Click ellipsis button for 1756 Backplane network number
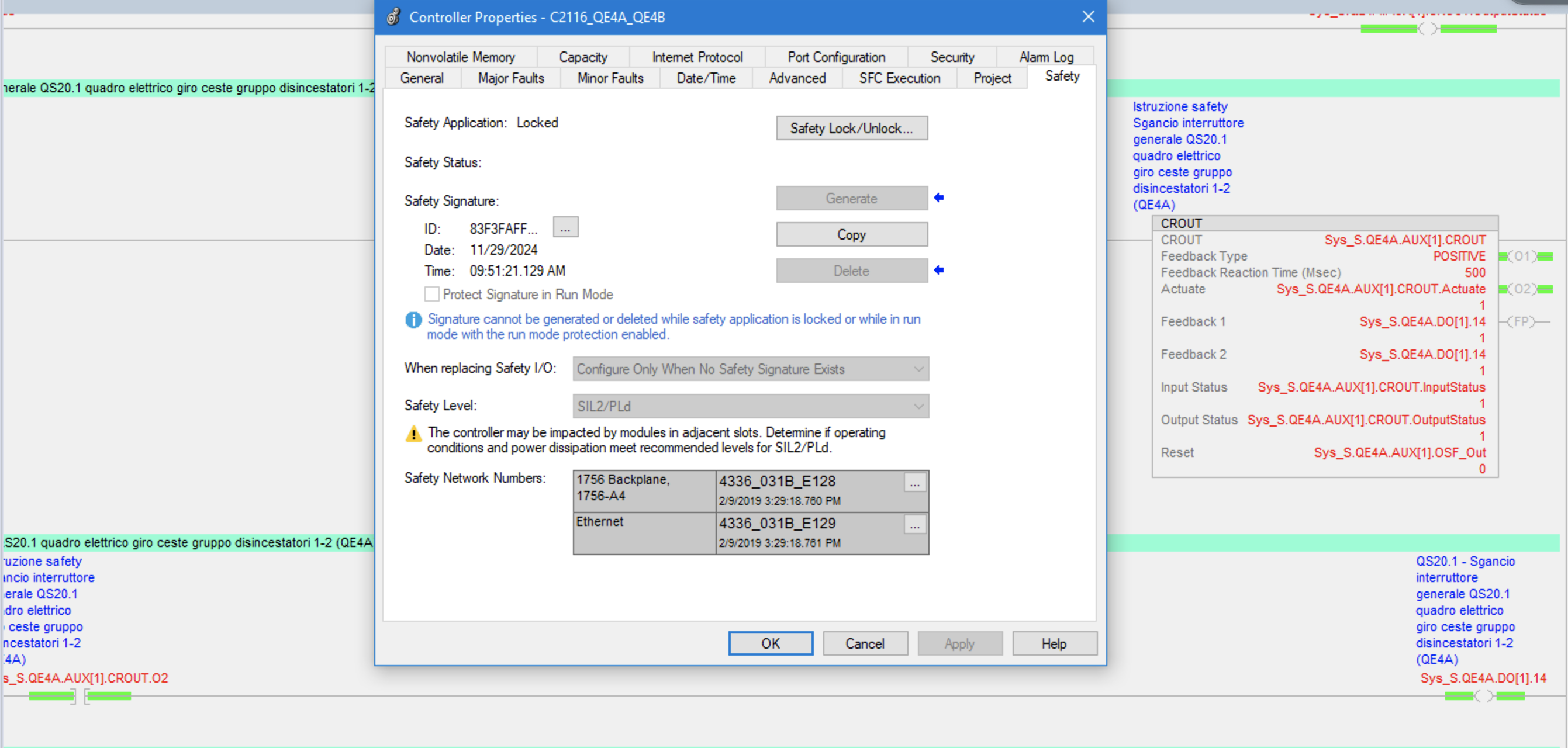Screen dimensions: 1568x748 914,483
